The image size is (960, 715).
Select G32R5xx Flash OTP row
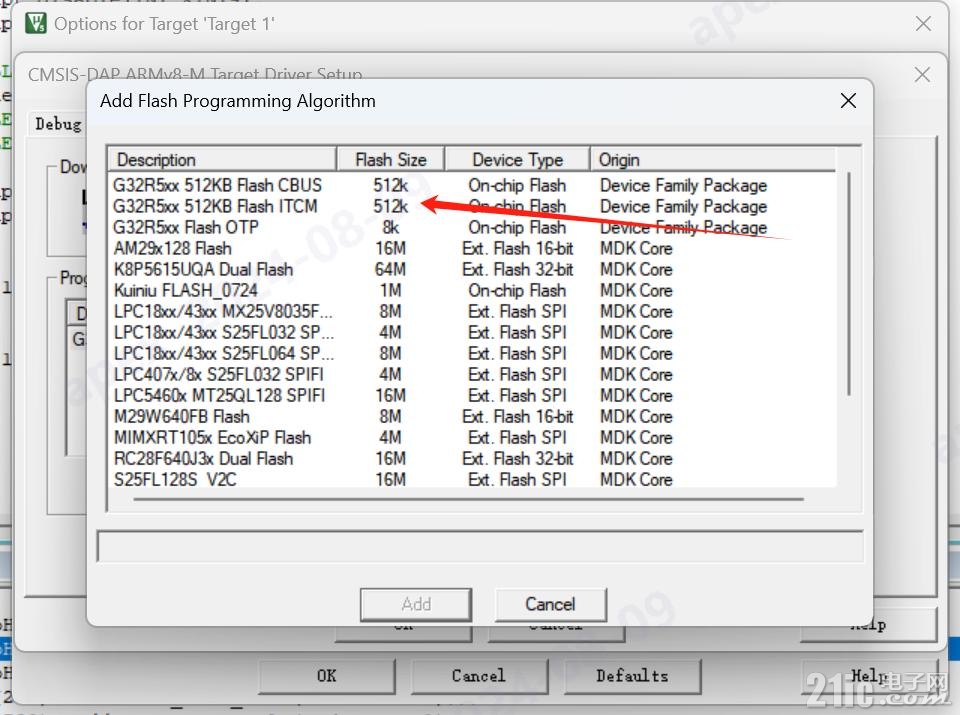pos(471,227)
